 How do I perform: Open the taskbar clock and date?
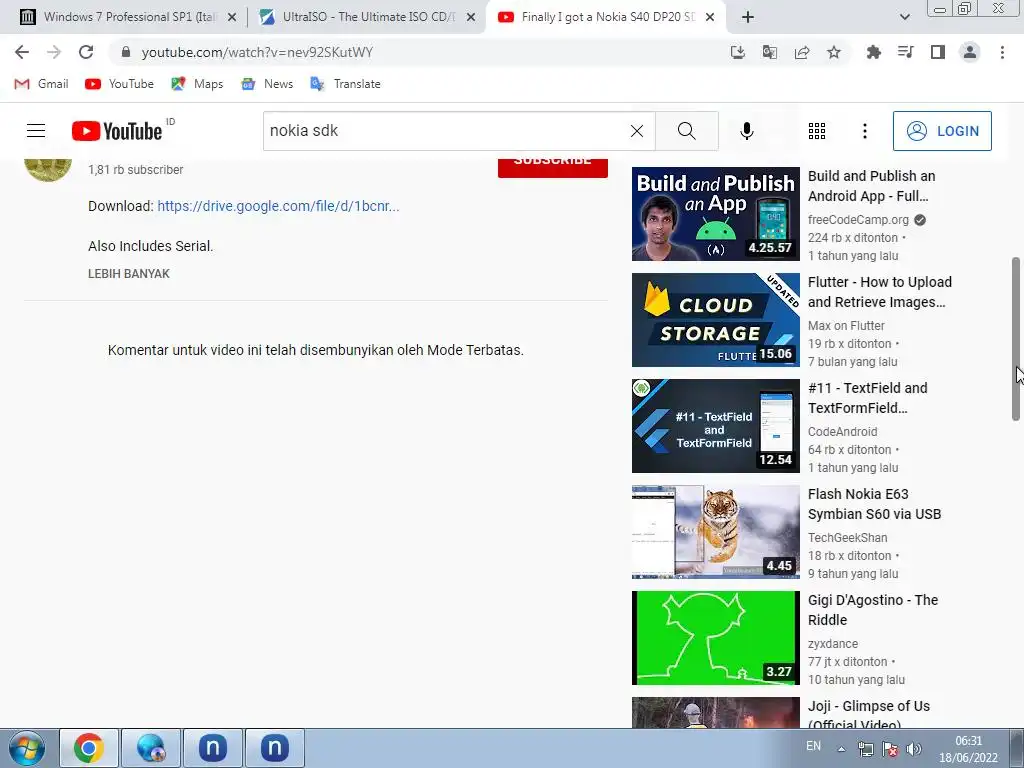968,749
